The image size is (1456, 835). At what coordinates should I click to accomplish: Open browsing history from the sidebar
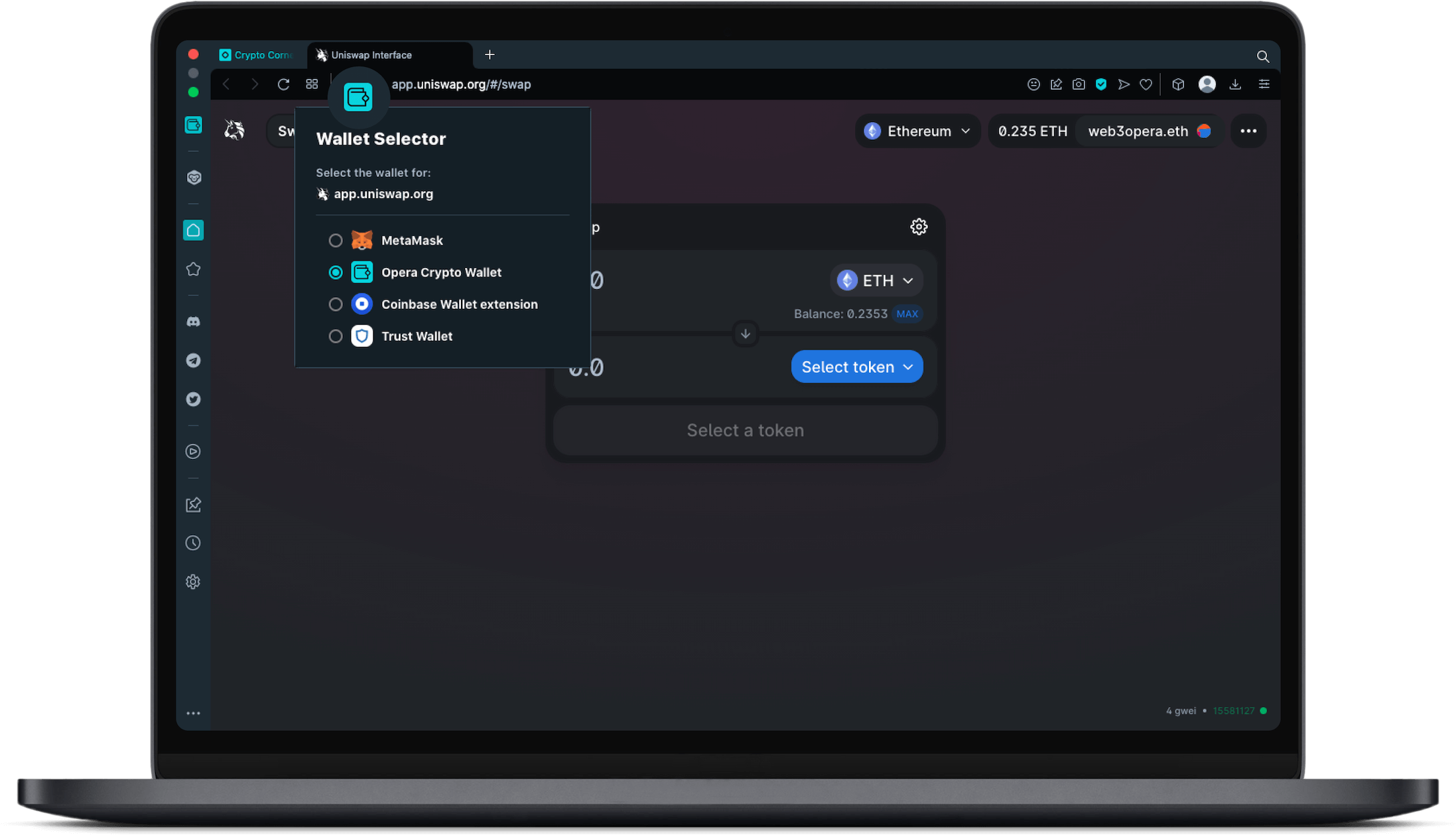tap(193, 543)
